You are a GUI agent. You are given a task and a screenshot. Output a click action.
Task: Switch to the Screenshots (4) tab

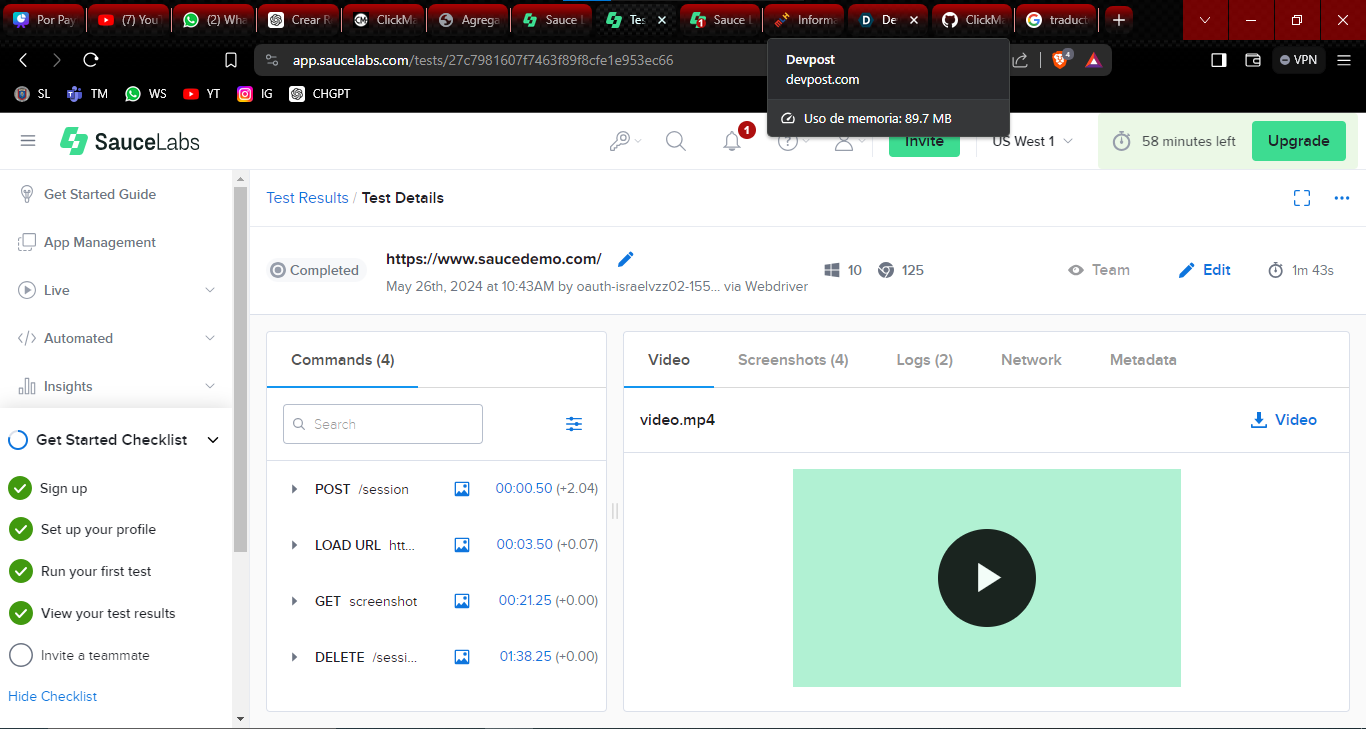(x=793, y=360)
